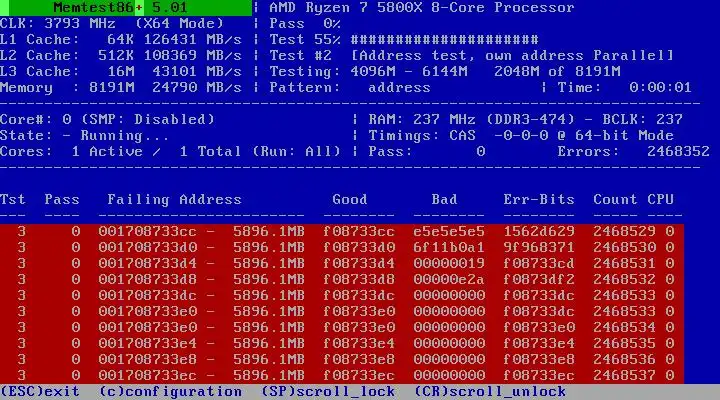Viewport: 720px width, 400px height.
Task: Click the good value f08733d4
Action: pos(359,264)
